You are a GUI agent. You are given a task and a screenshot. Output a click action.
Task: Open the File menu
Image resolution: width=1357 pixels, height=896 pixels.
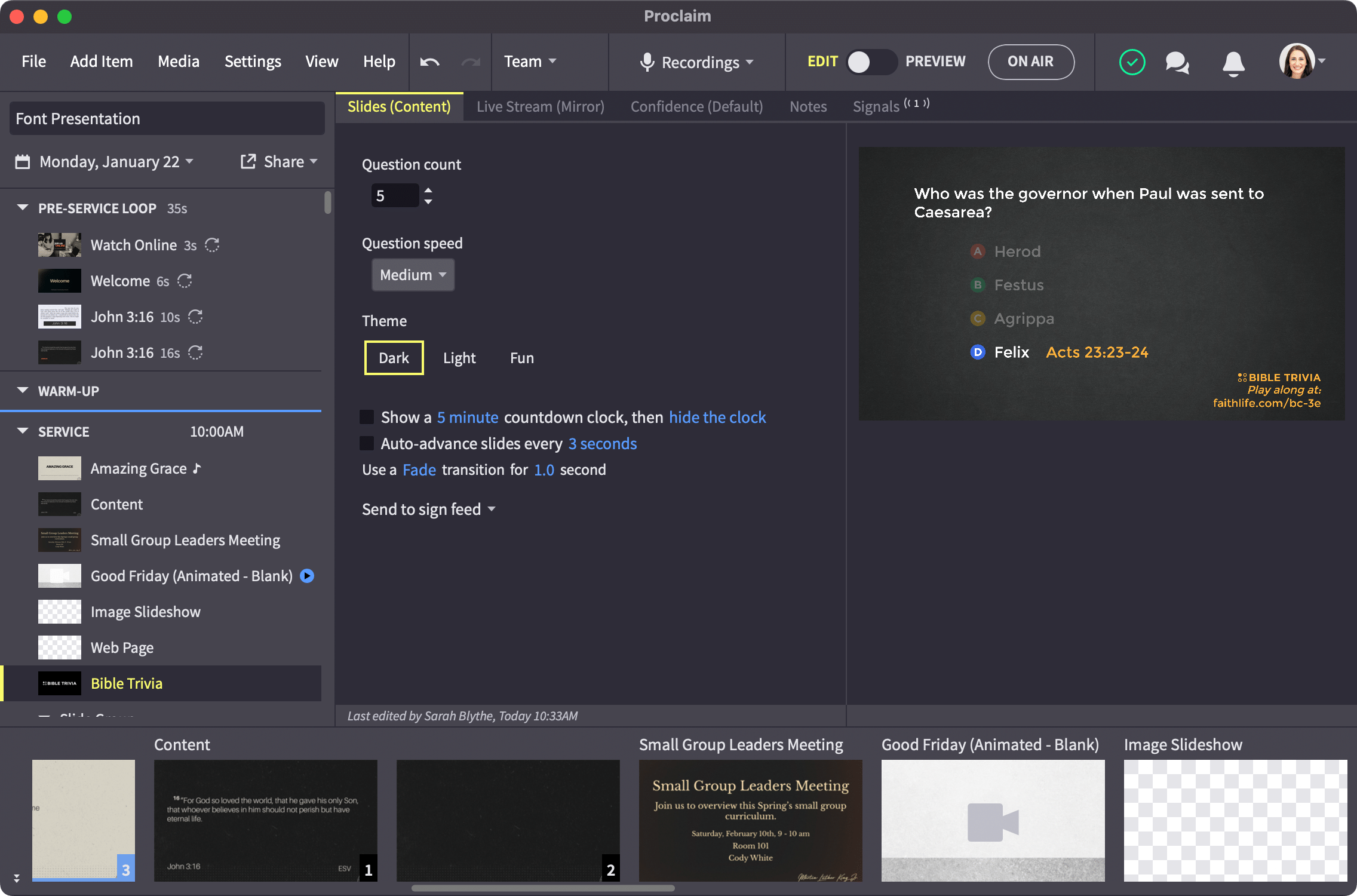click(33, 62)
